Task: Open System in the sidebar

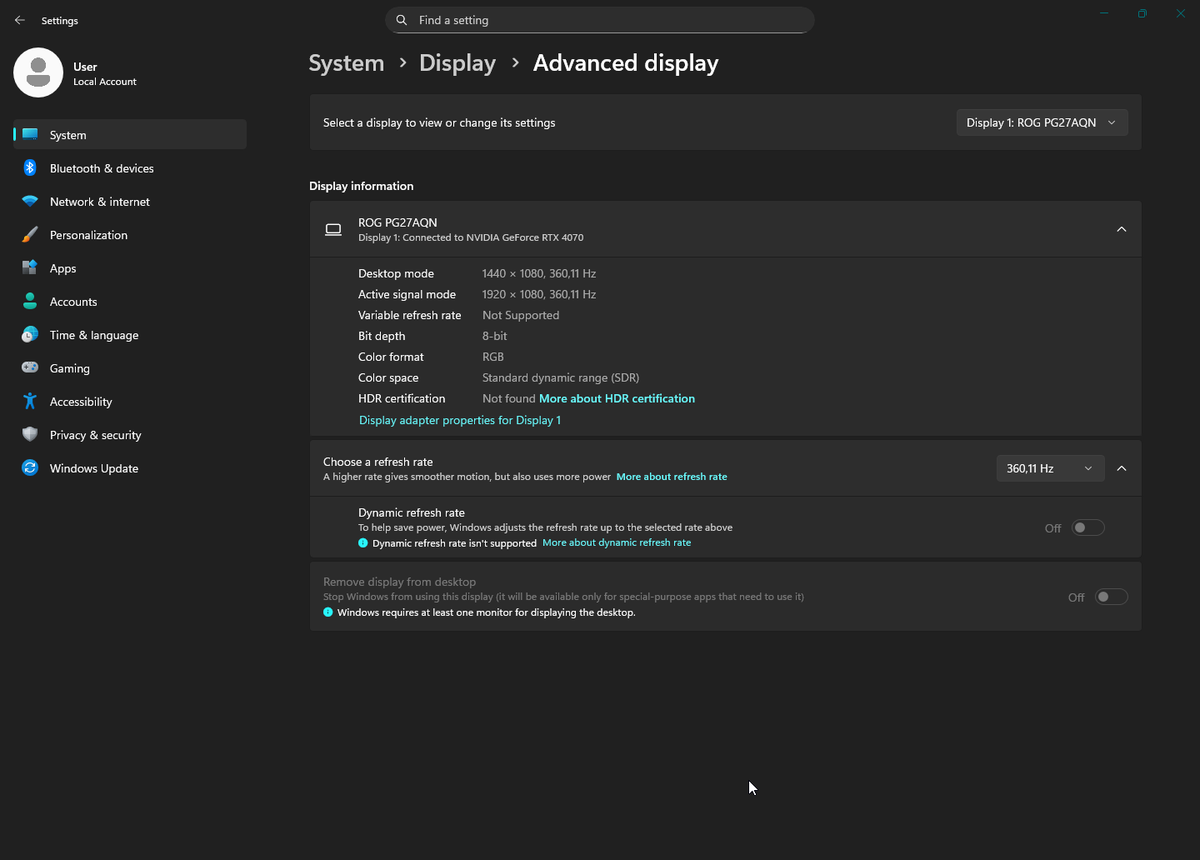Action: point(130,135)
